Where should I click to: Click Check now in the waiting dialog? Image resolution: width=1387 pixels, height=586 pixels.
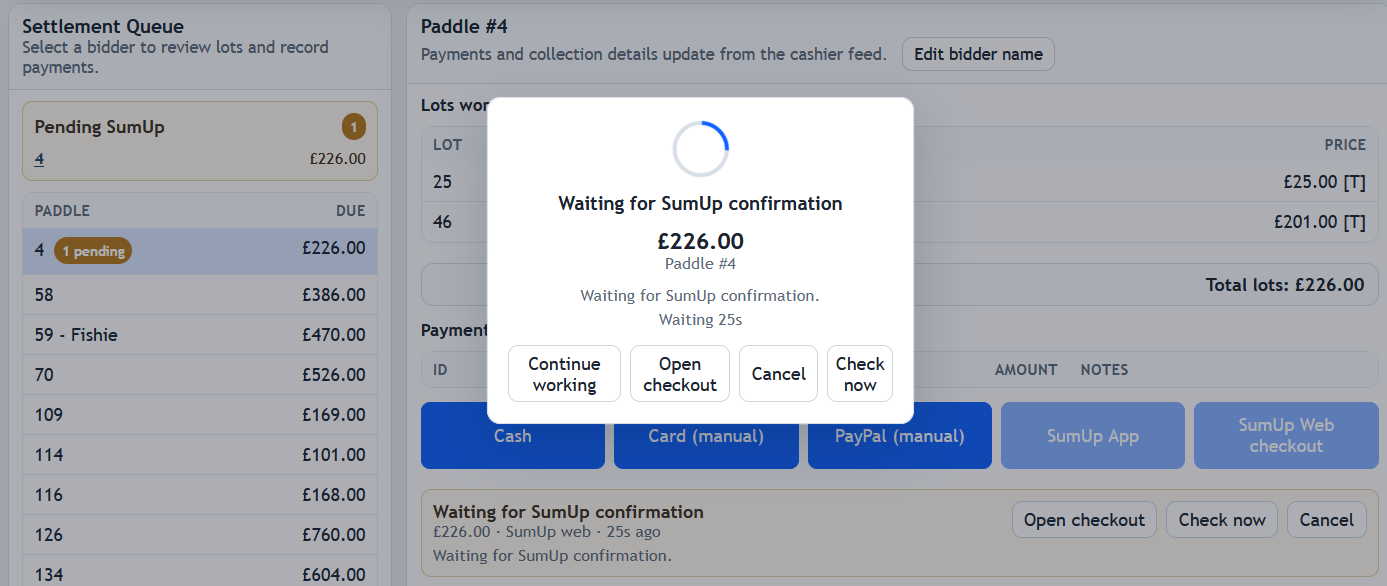click(x=860, y=374)
